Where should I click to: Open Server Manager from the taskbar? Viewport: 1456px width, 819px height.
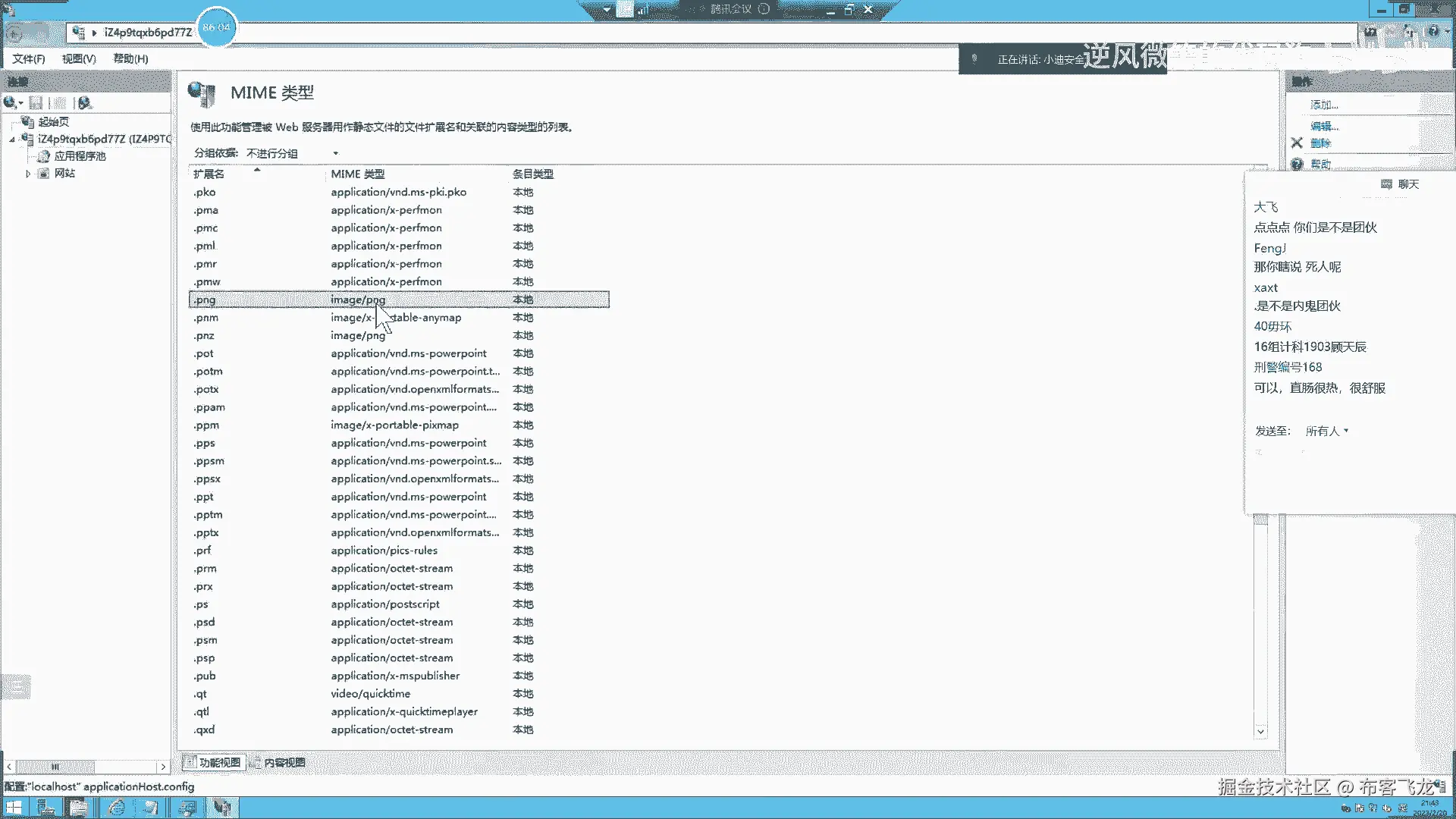click(46, 808)
